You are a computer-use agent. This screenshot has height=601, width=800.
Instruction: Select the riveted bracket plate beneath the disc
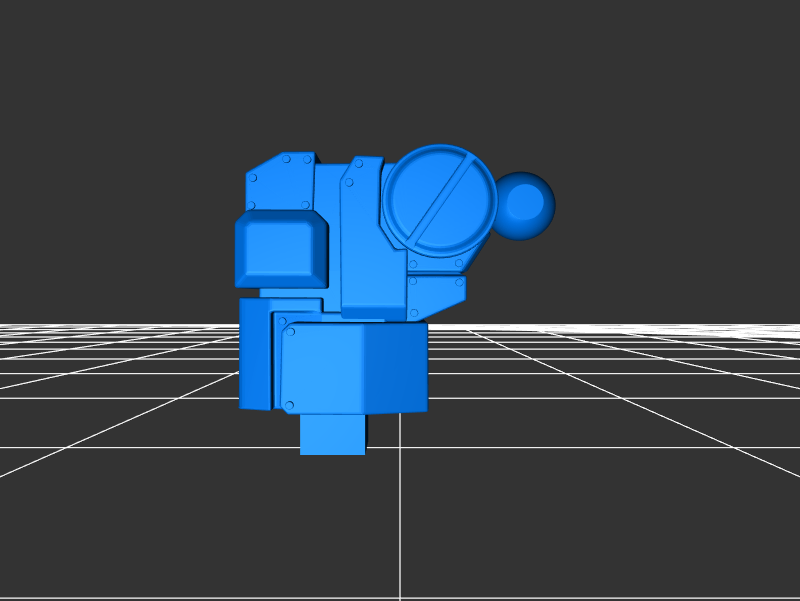437,292
